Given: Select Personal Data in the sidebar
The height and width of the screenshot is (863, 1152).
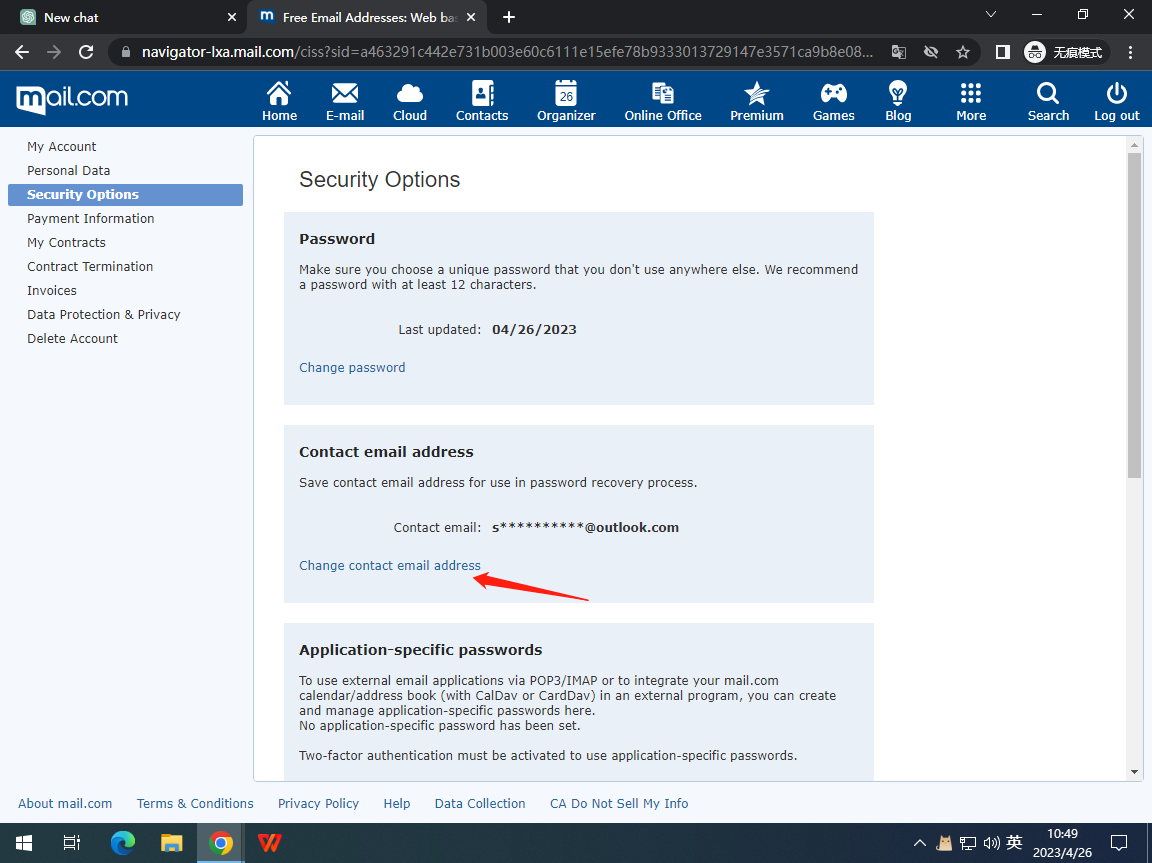Looking at the screenshot, I should (x=69, y=171).
